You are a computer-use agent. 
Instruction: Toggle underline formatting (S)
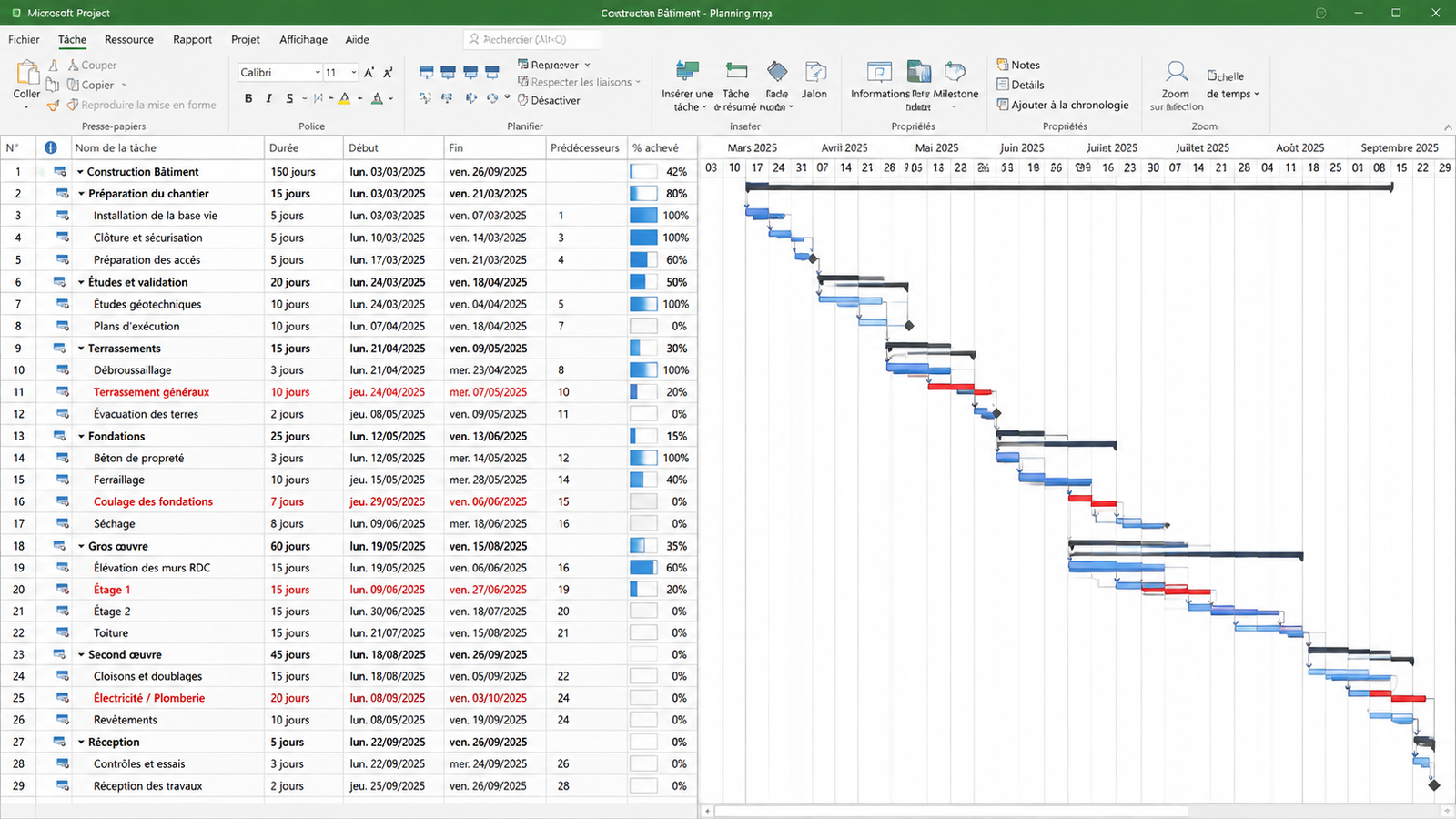pos(289,98)
